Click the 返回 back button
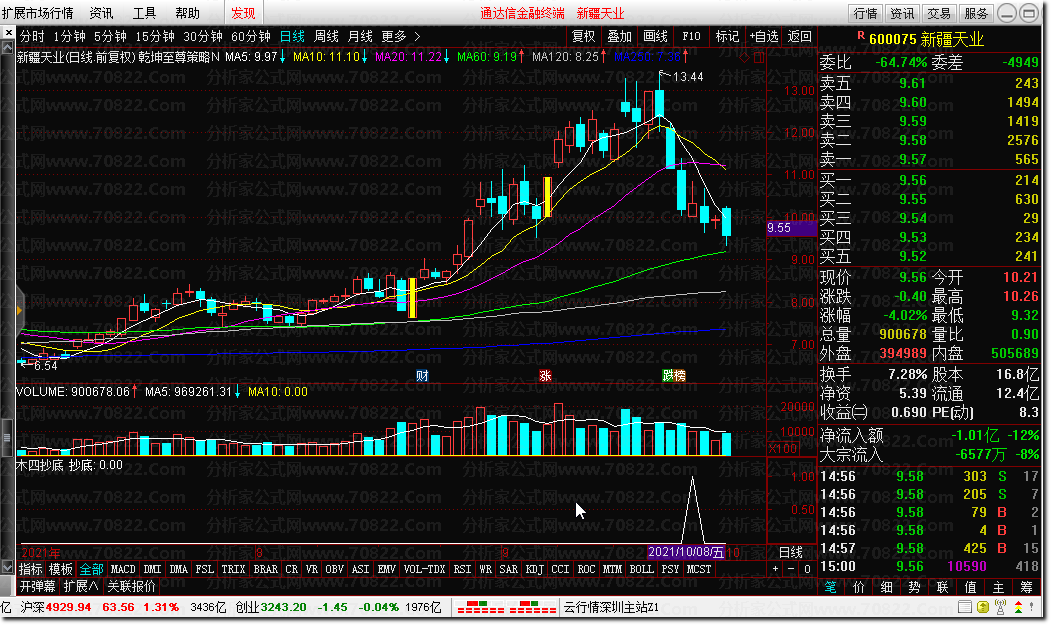This screenshot has height=625, width=1052. tap(800, 36)
